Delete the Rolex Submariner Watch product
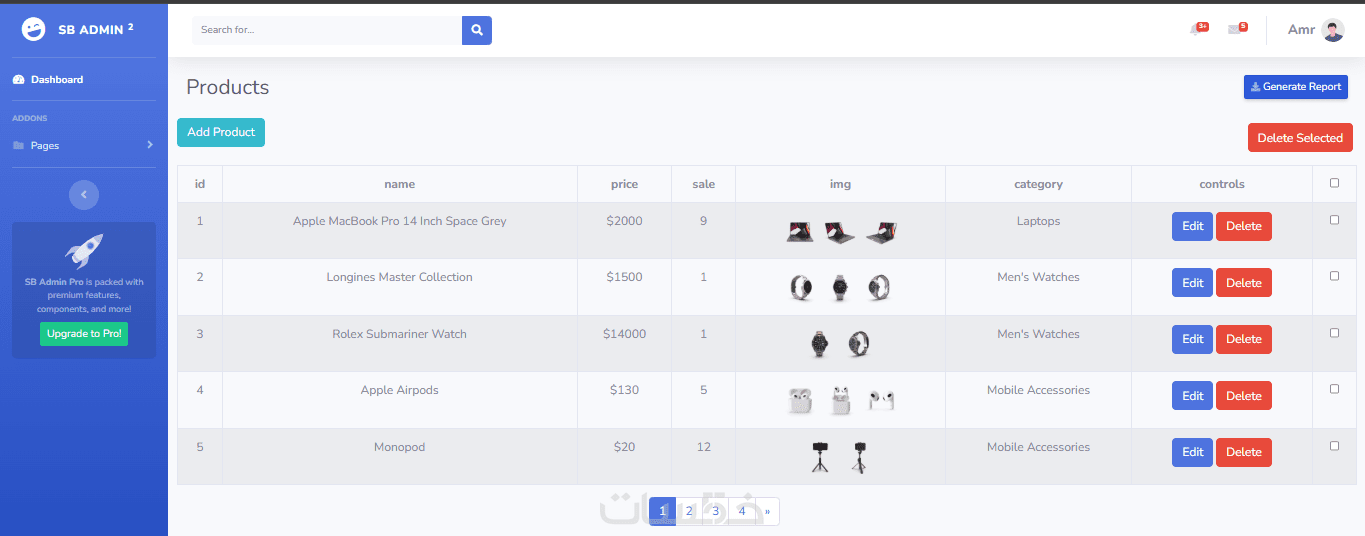The width and height of the screenshot is (1365, 536). pyautogui.click(x=1244, y=339)
